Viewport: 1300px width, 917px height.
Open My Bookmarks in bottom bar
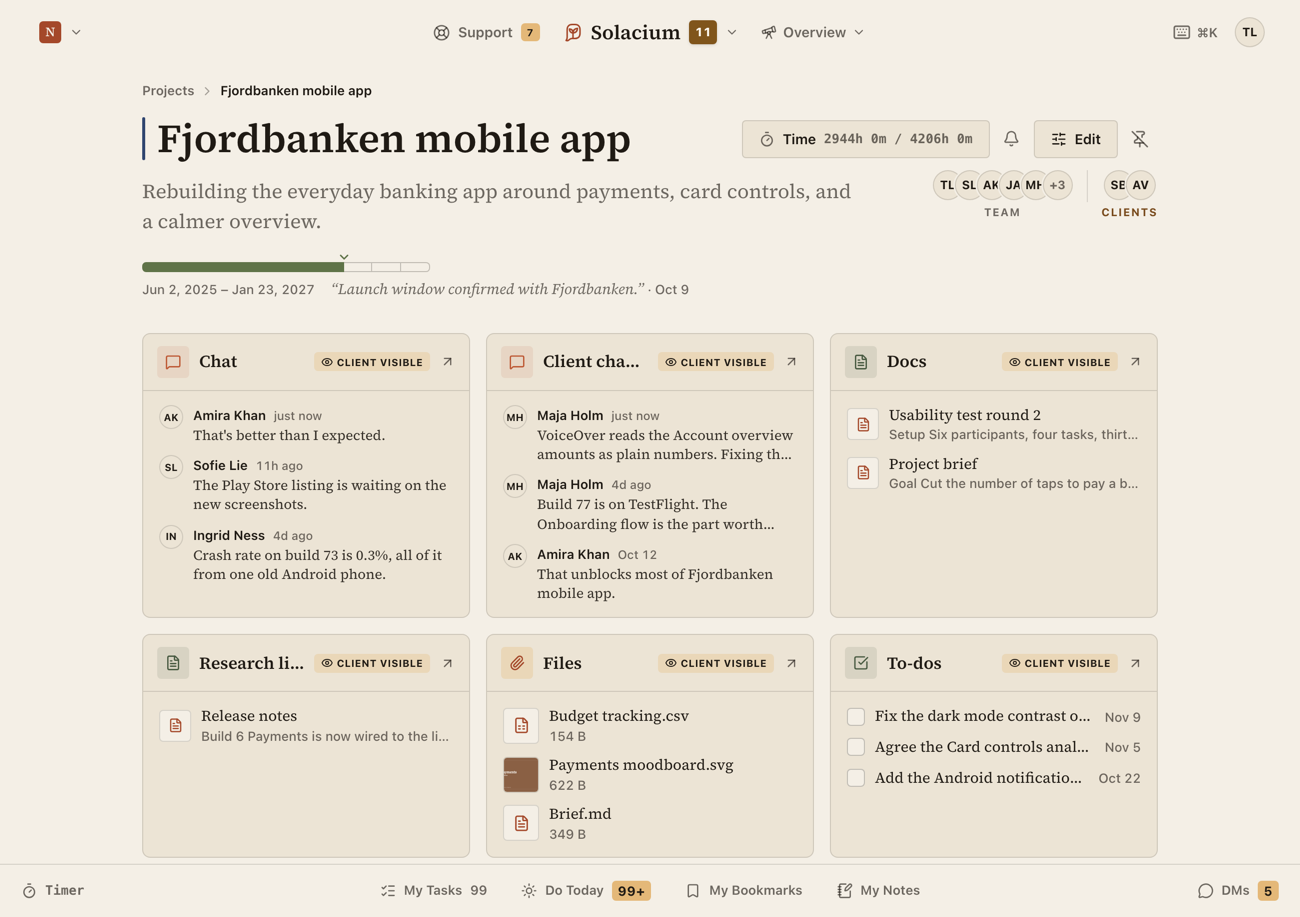point(744,890)
